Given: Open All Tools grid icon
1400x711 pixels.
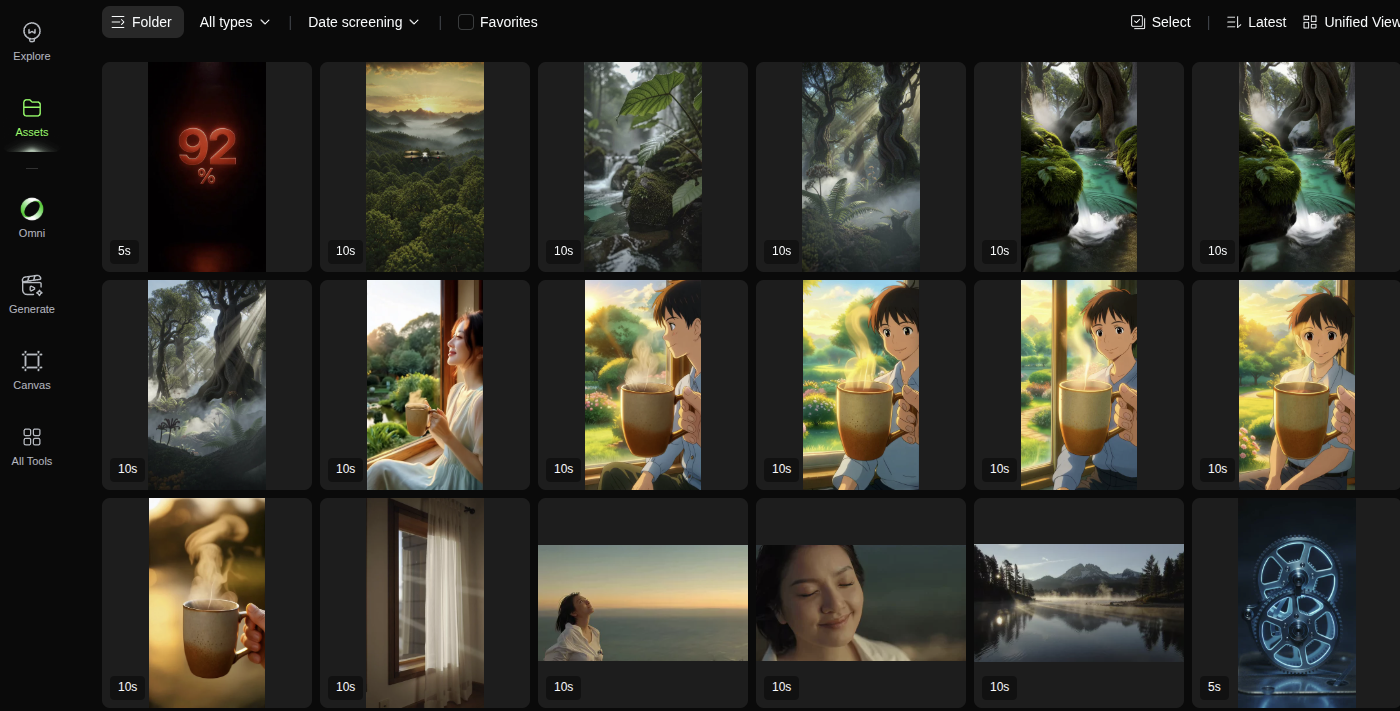Looking at the screenshot, I should click(x=32, y=437).
